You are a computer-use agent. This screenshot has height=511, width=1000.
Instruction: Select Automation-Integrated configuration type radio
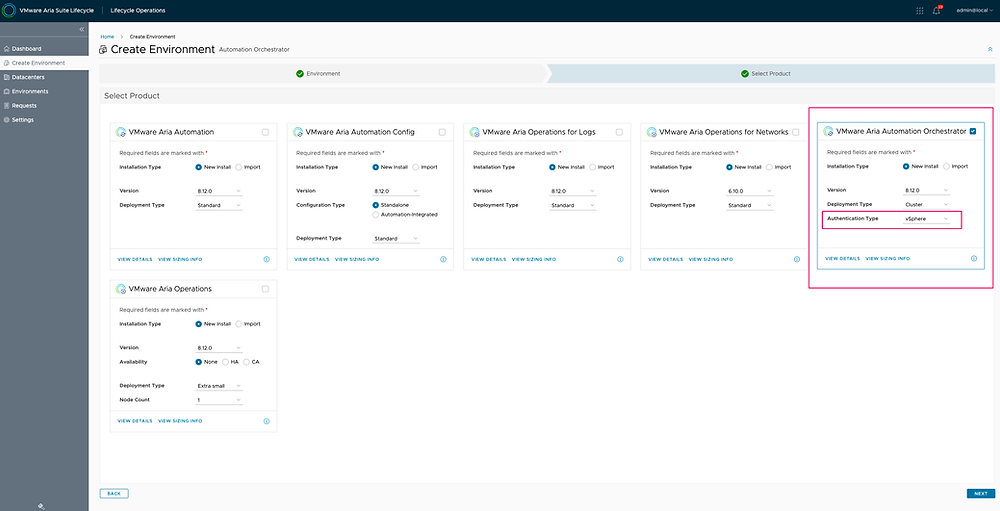tap(376, 214)
